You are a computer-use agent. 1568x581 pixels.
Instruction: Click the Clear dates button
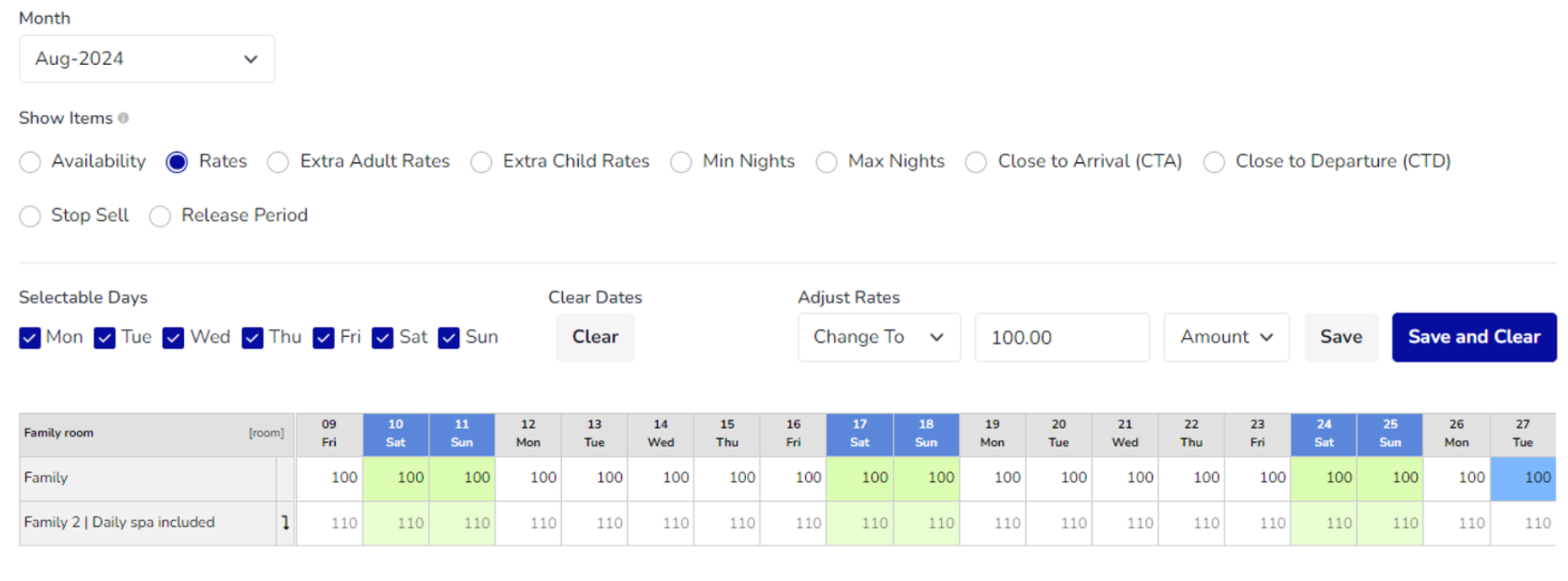point(595,337)
